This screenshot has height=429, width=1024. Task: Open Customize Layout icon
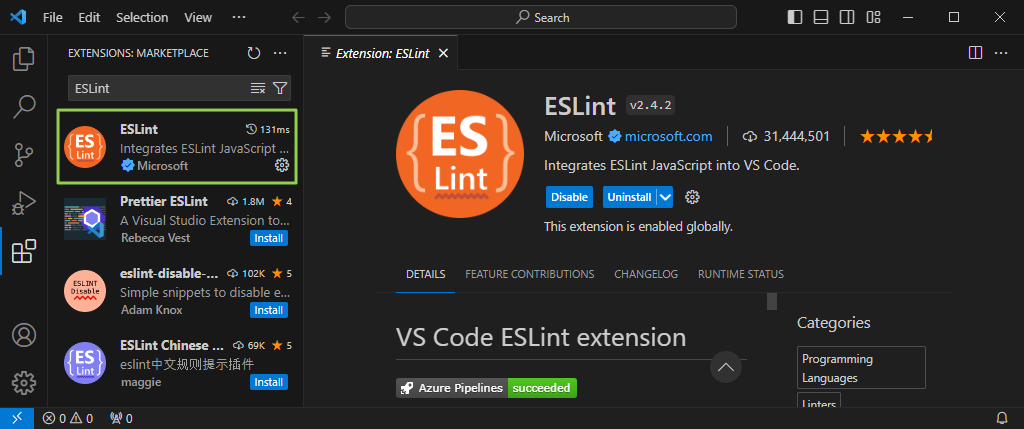pos(873,18)
